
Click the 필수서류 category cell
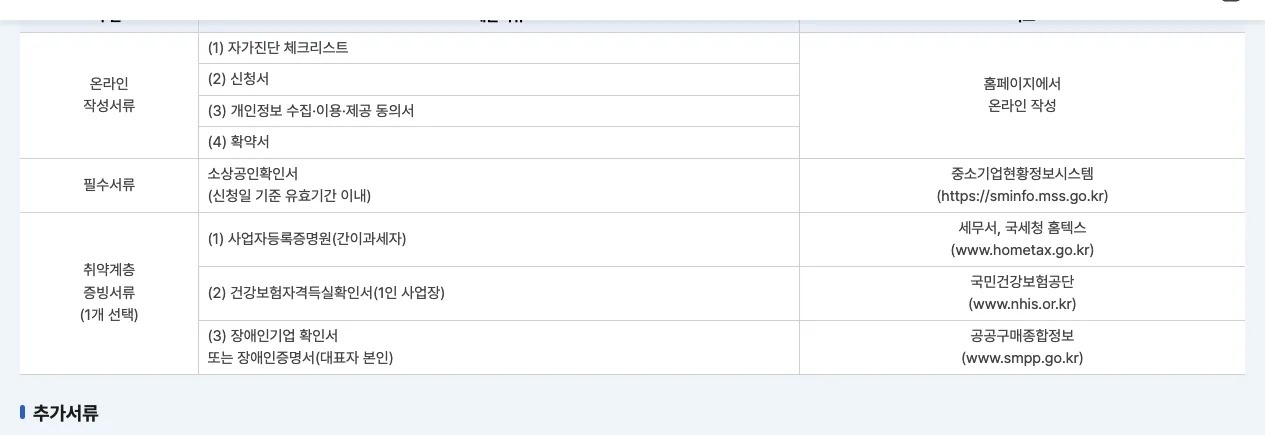109,185
